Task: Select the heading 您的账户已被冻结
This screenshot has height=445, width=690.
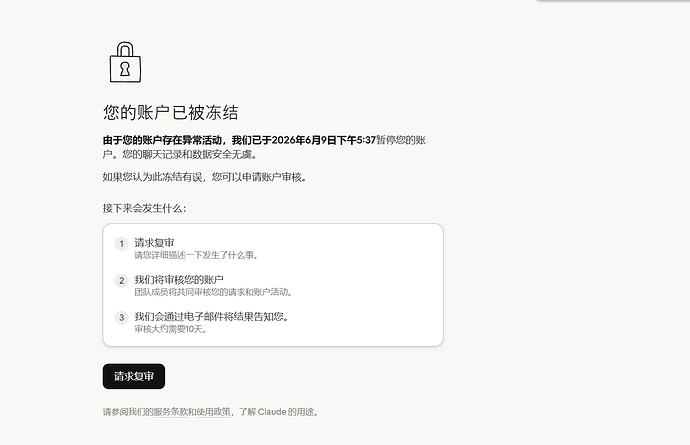Action: coord(171,113)
